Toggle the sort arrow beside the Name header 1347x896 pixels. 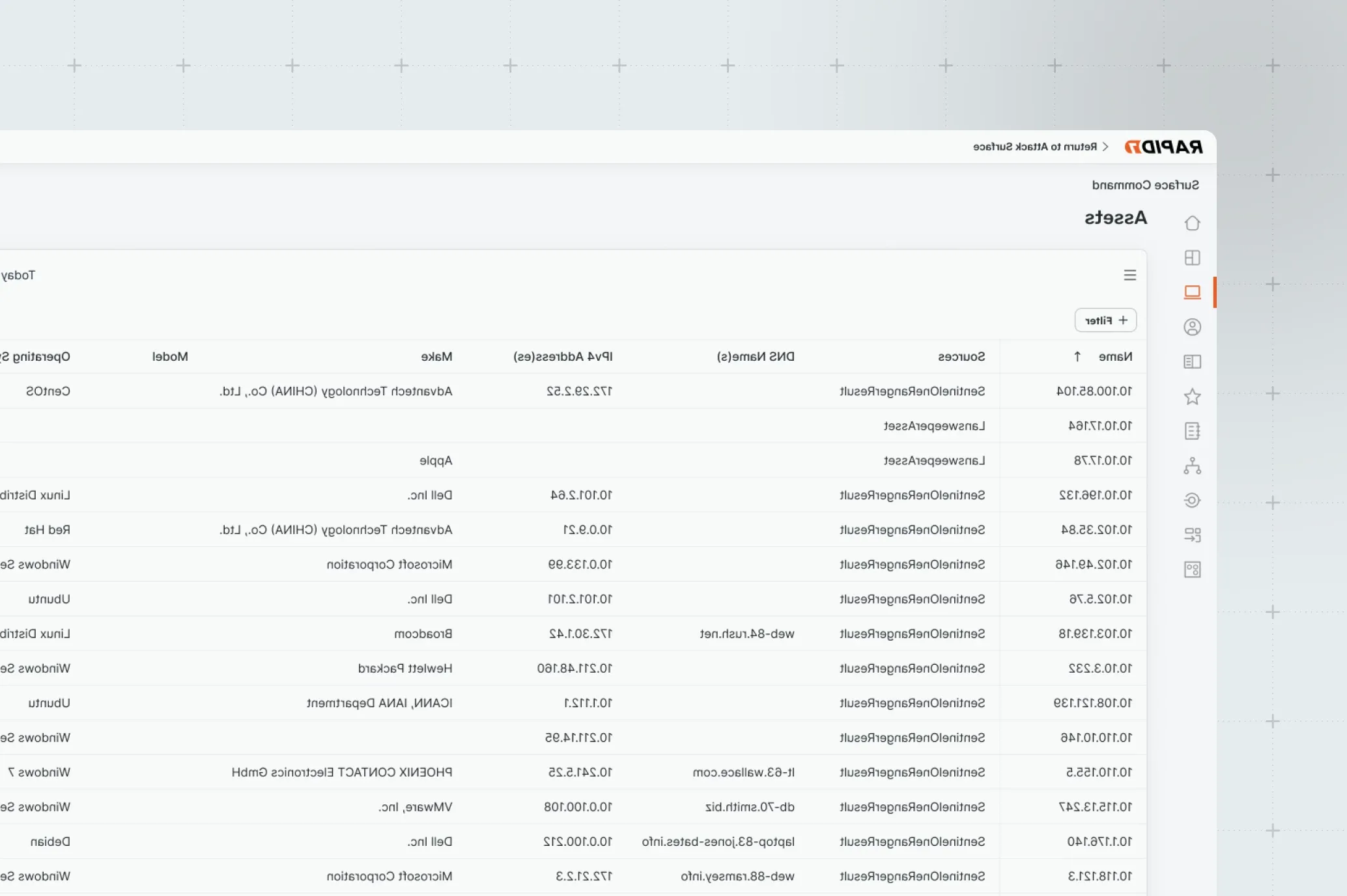[1077, 356]
